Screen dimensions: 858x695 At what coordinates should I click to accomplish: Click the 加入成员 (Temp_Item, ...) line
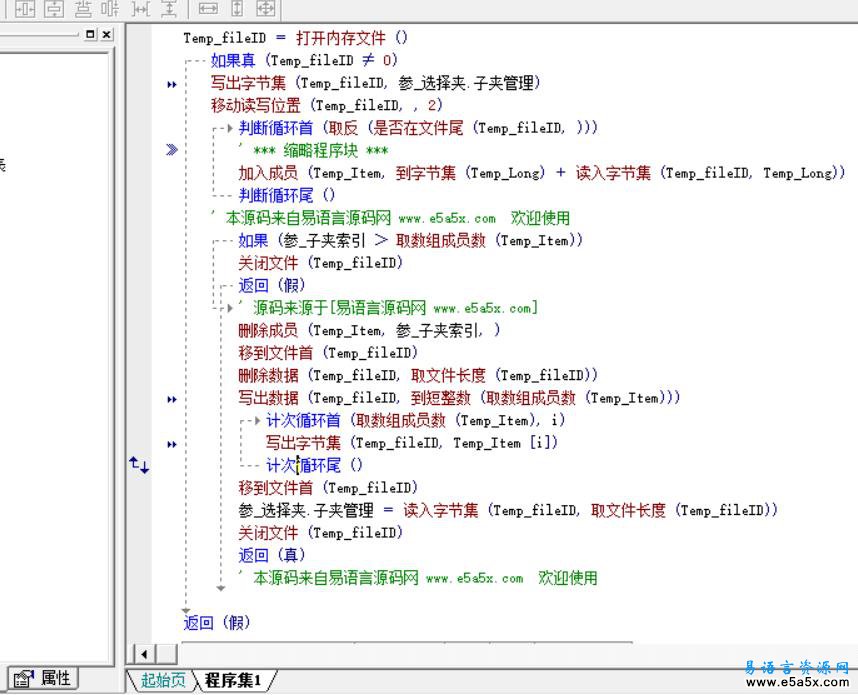[x=542, y=173]
